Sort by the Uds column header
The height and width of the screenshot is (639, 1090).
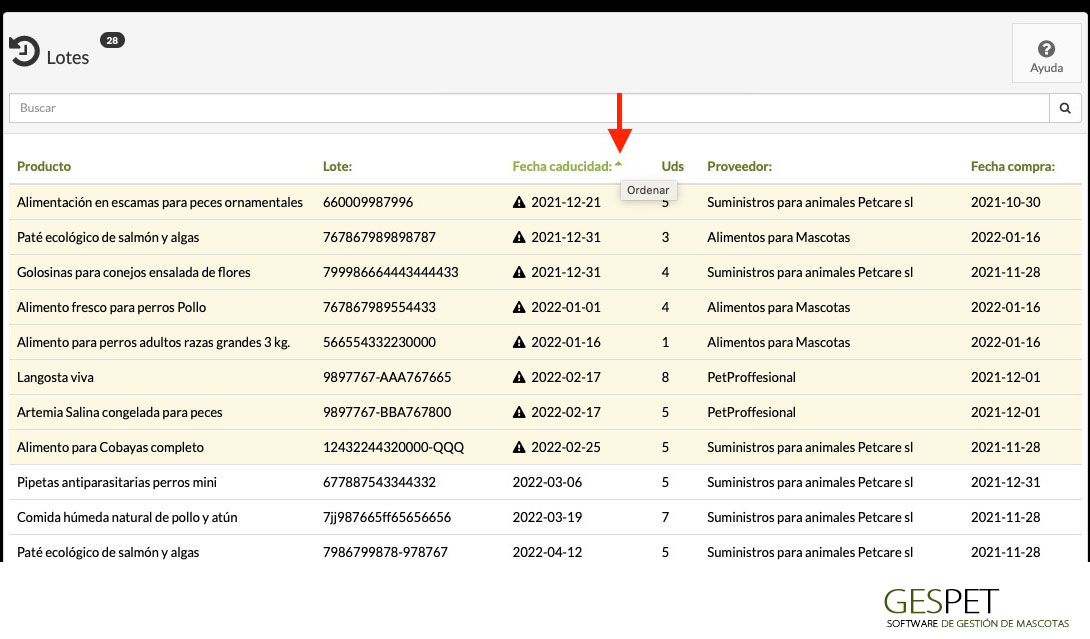tap(672, 166)
